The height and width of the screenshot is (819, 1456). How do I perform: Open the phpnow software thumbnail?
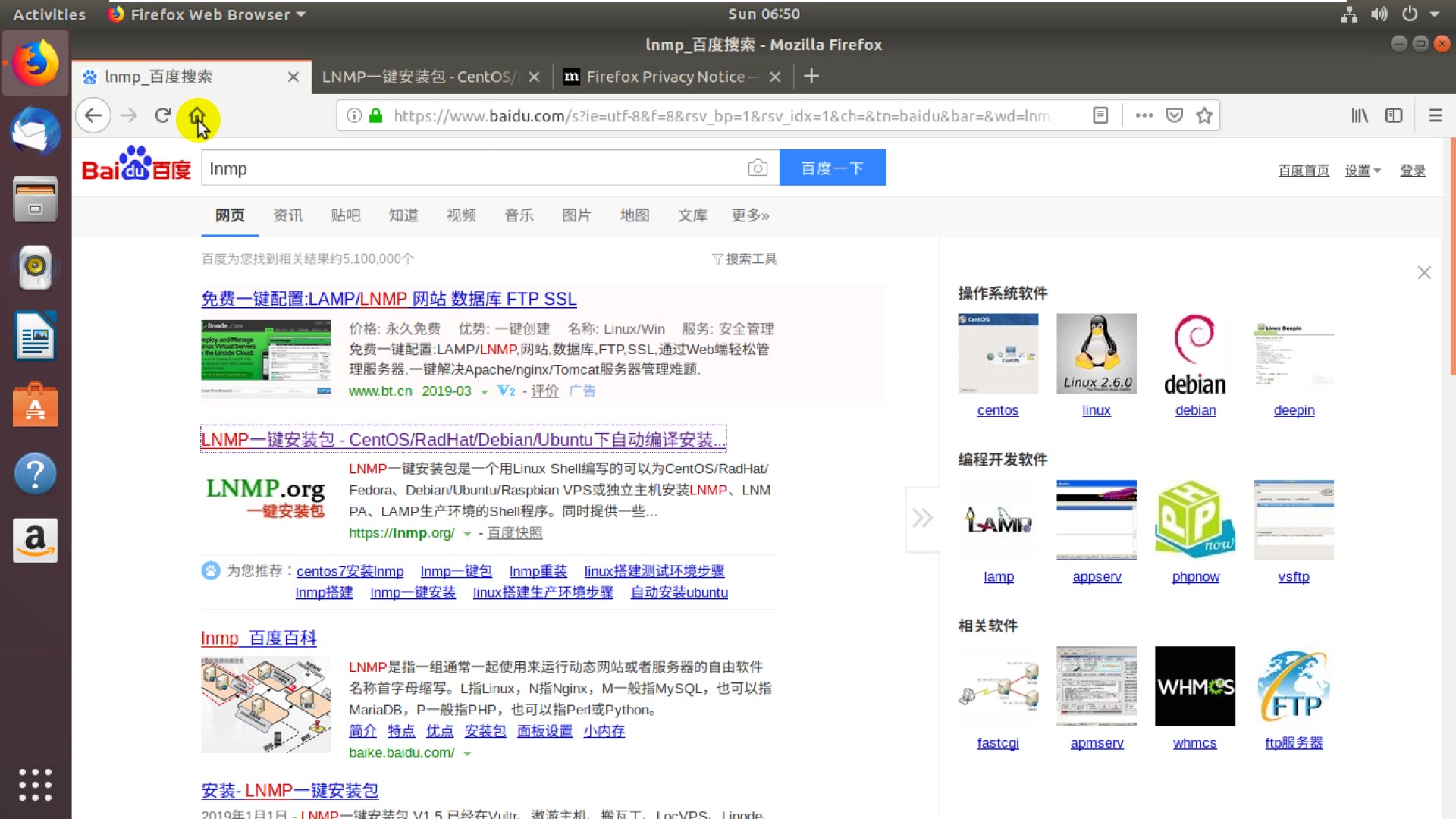(1195, 520)
